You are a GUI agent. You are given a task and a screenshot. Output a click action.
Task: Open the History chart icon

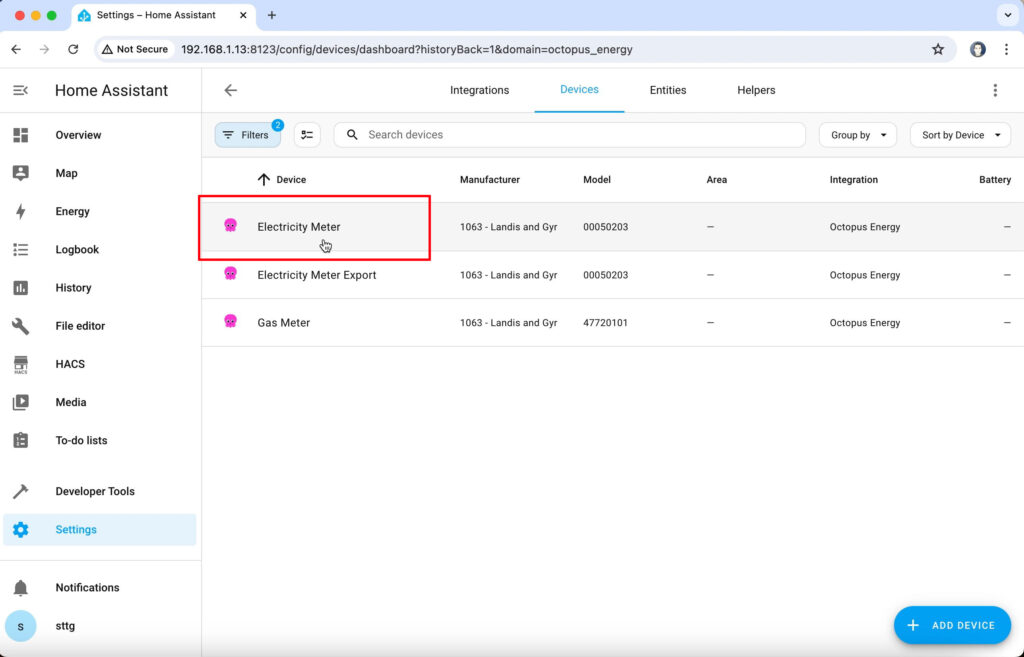click(21, 288)
